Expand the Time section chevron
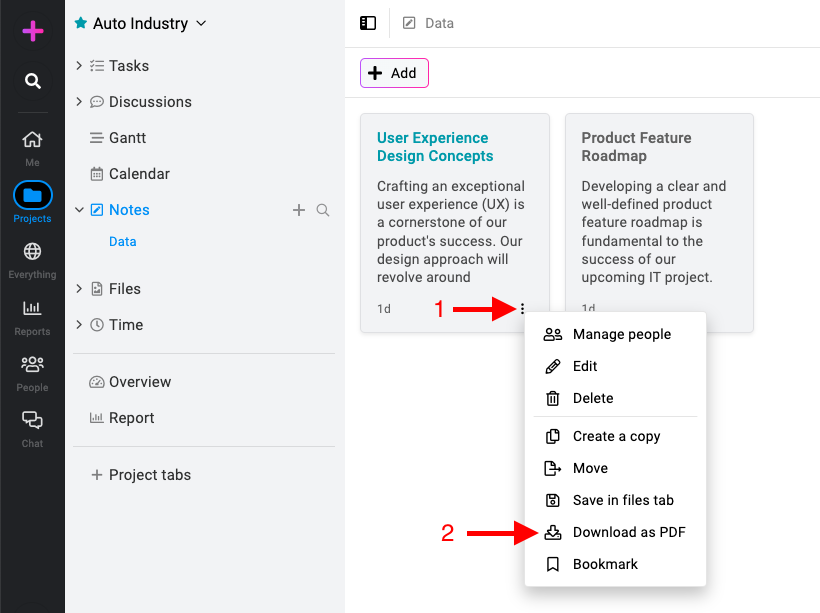The image size is (820, 613). tap(79, 325)
